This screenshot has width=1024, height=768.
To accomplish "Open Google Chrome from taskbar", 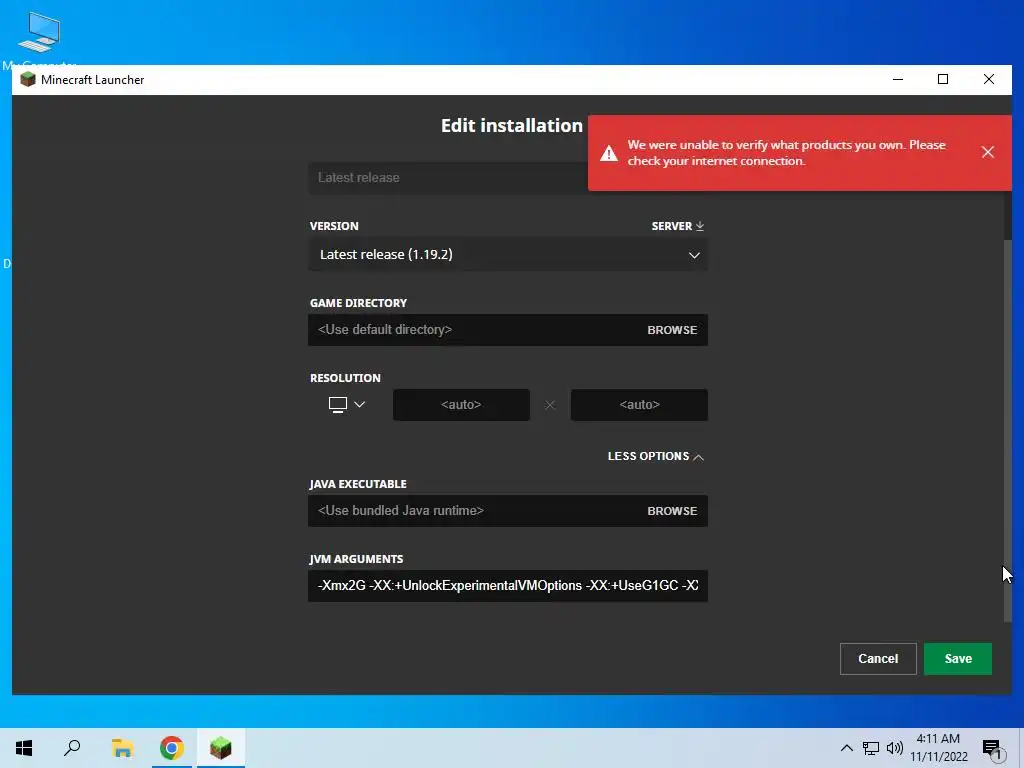I will click(172, 748).
